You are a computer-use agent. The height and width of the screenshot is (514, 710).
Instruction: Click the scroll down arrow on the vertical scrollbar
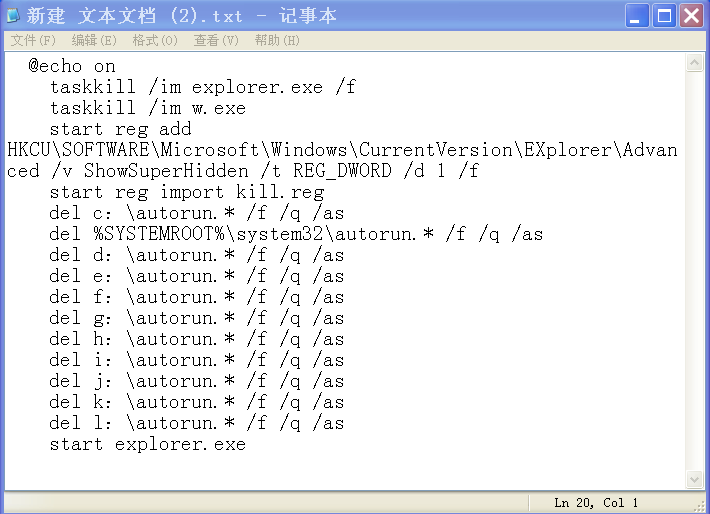[695, 480]
